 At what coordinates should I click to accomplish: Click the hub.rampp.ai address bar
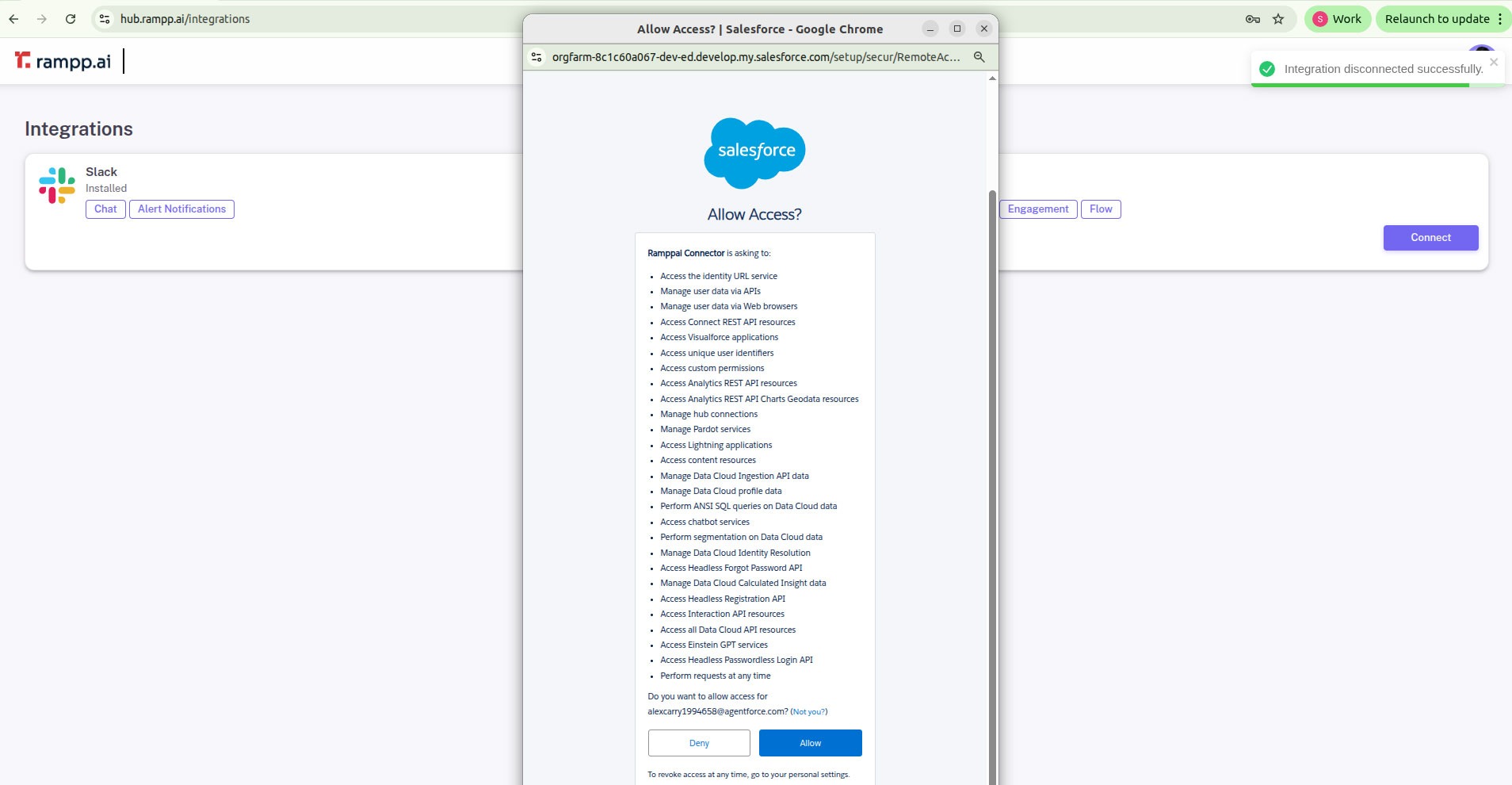(317, 19)
